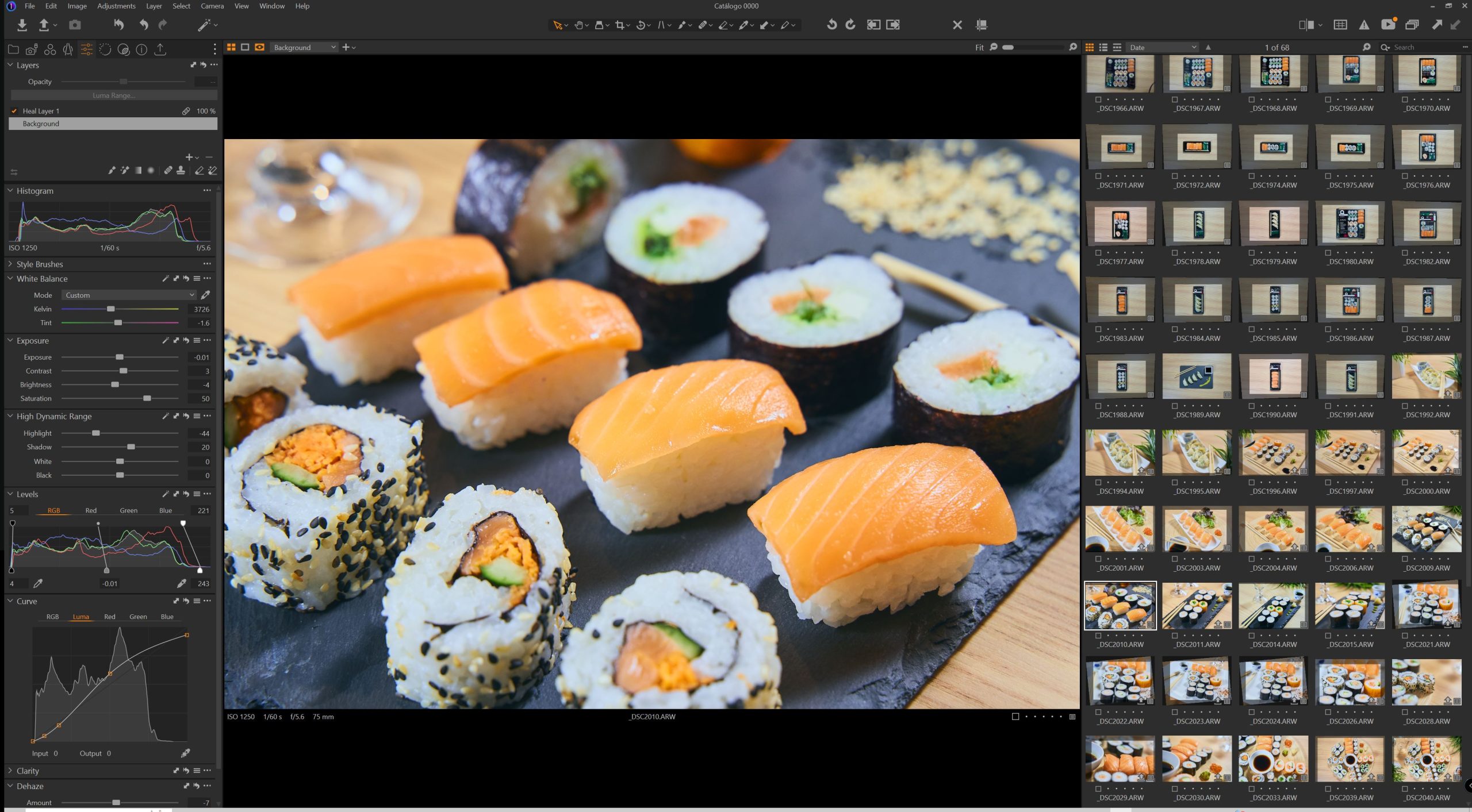
Task: Click the Luma Range button
Action: (114, 95)
